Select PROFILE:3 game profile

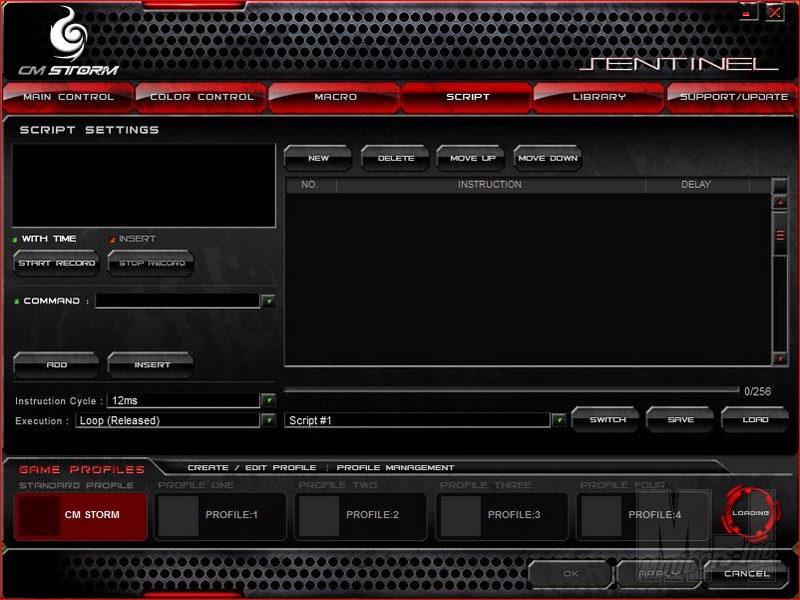tap(502, 515)
